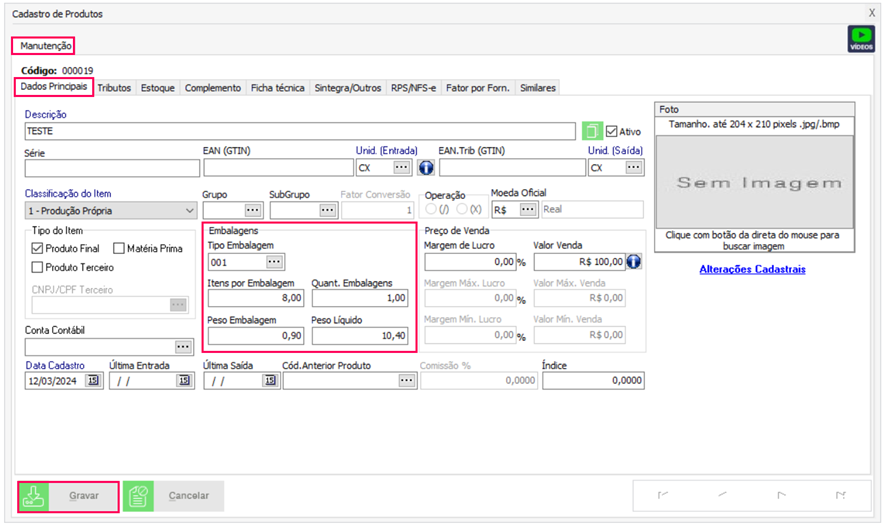886x527 pixels.
Task: Open the Moeda Oficial lookup button
Action: coord(528,210)
